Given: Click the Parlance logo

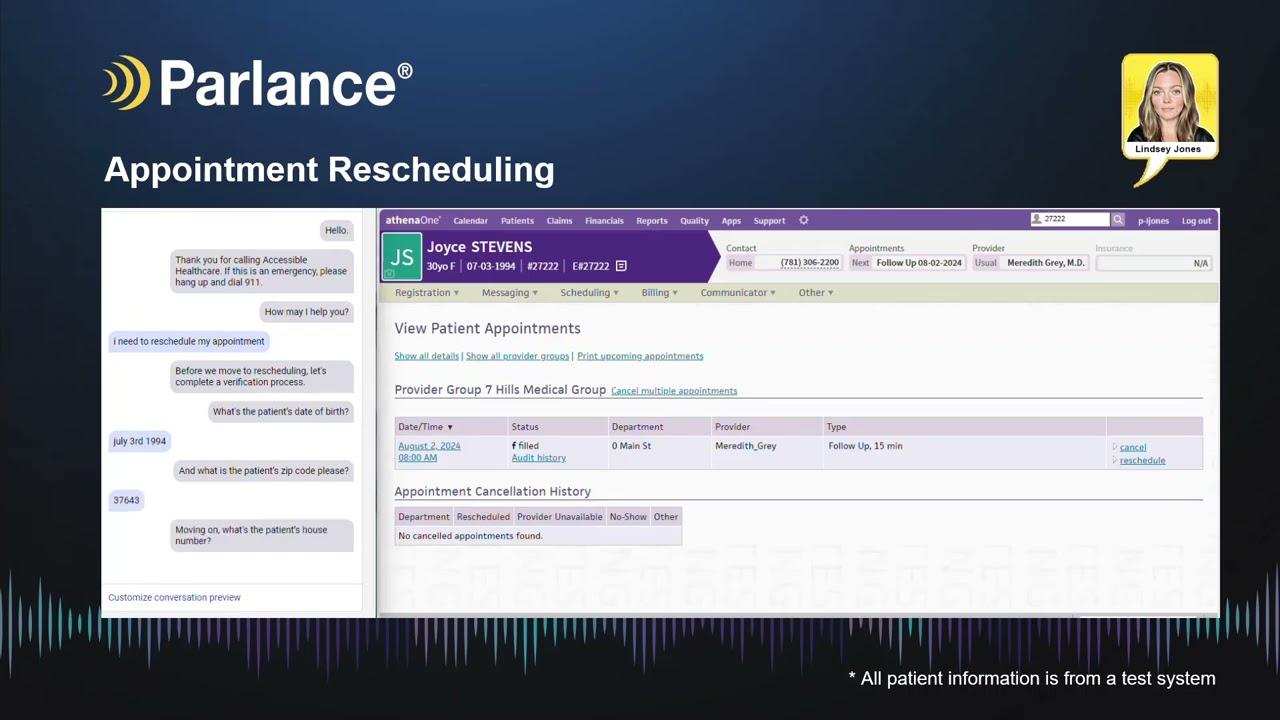Looking at the screenshot, I should click(257, 83).
